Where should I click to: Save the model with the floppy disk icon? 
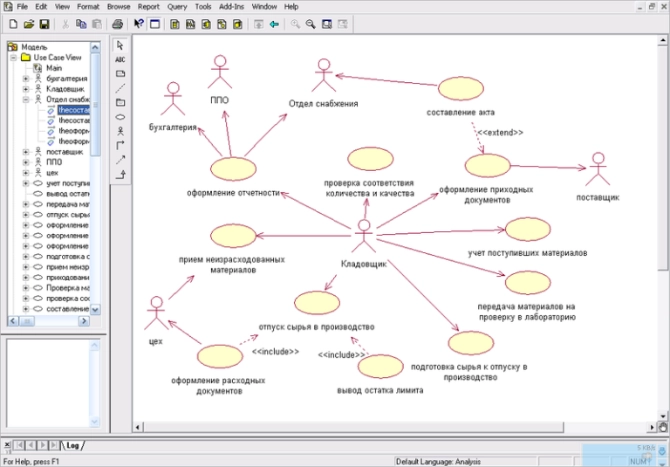44,24
